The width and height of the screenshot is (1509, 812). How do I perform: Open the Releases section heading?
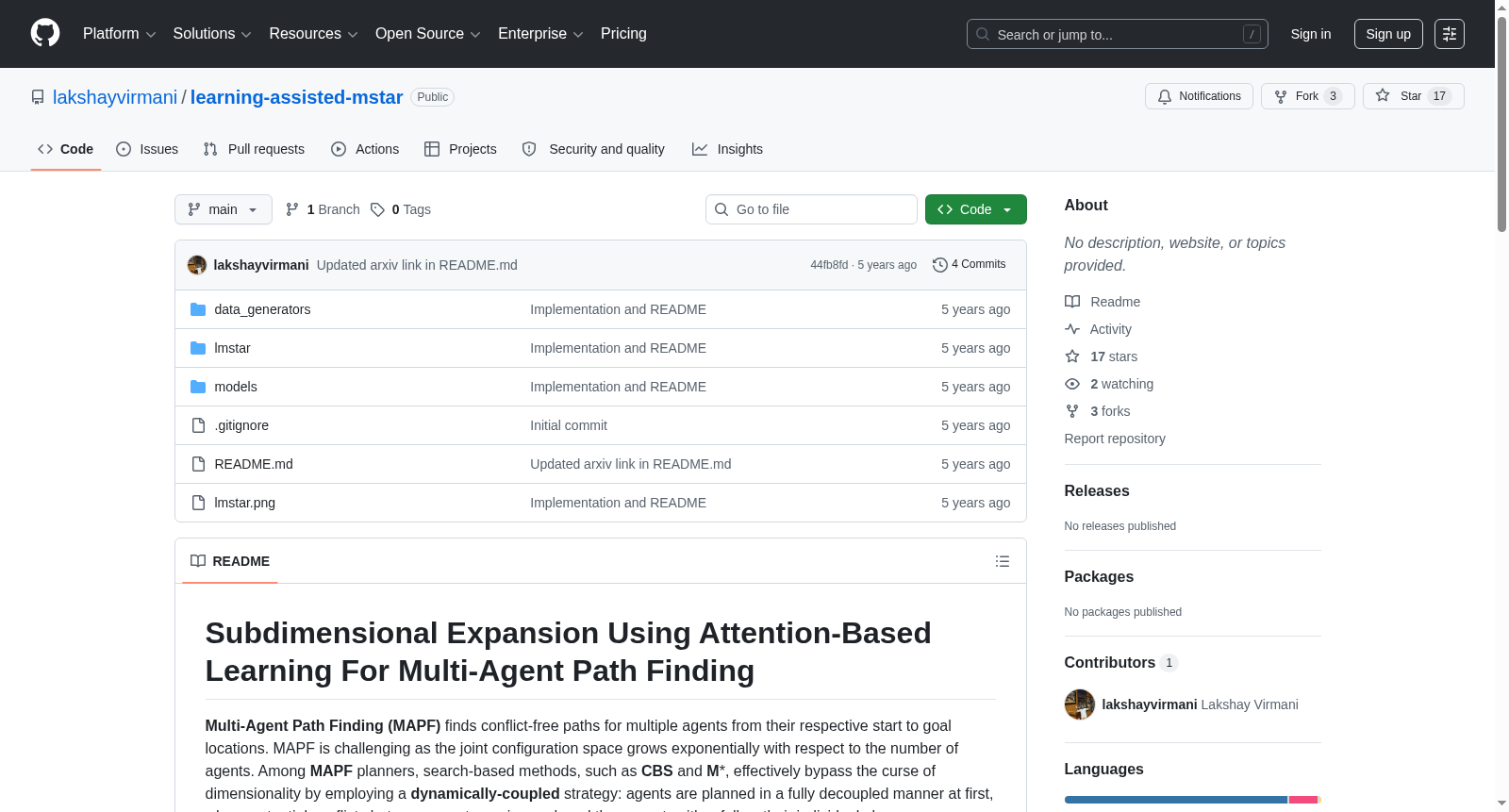(x=1097, y=491)
